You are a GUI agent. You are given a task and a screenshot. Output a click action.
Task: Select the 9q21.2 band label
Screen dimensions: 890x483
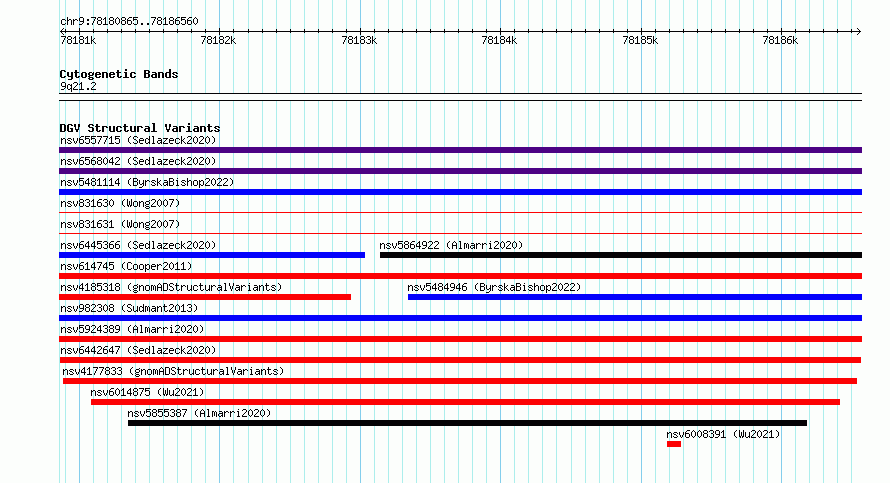[78, 86]
